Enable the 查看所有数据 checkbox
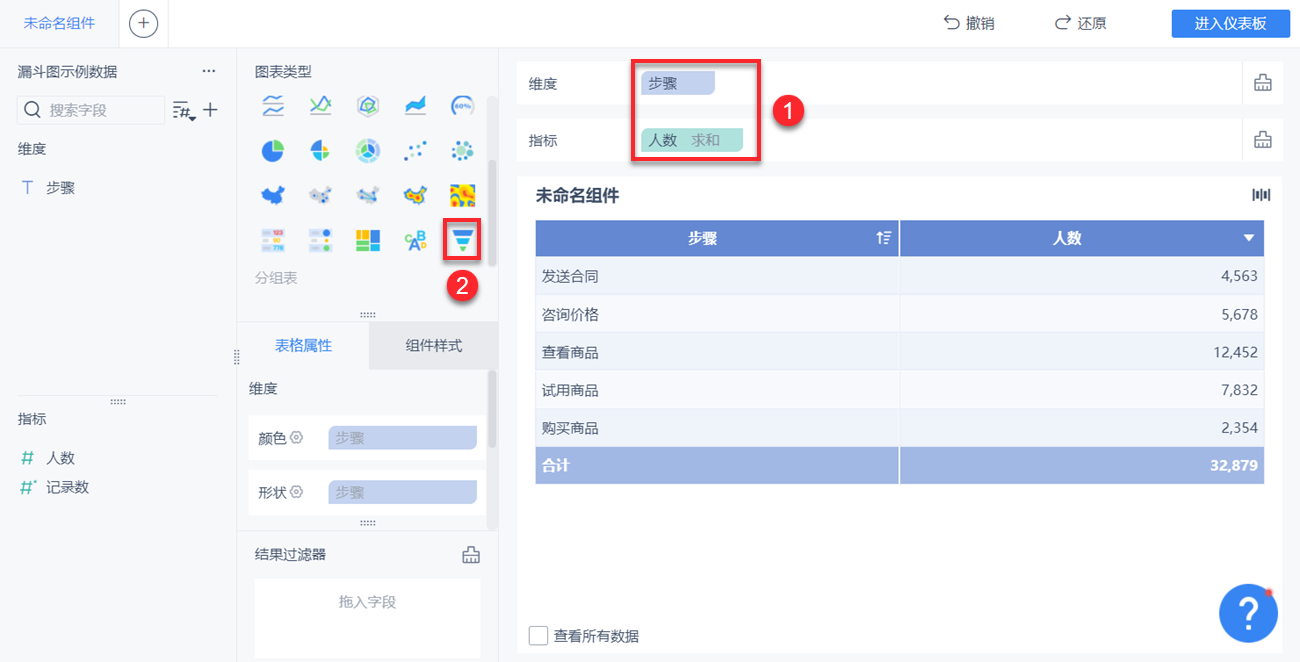1300x662 pixels. tap(538, 636)
